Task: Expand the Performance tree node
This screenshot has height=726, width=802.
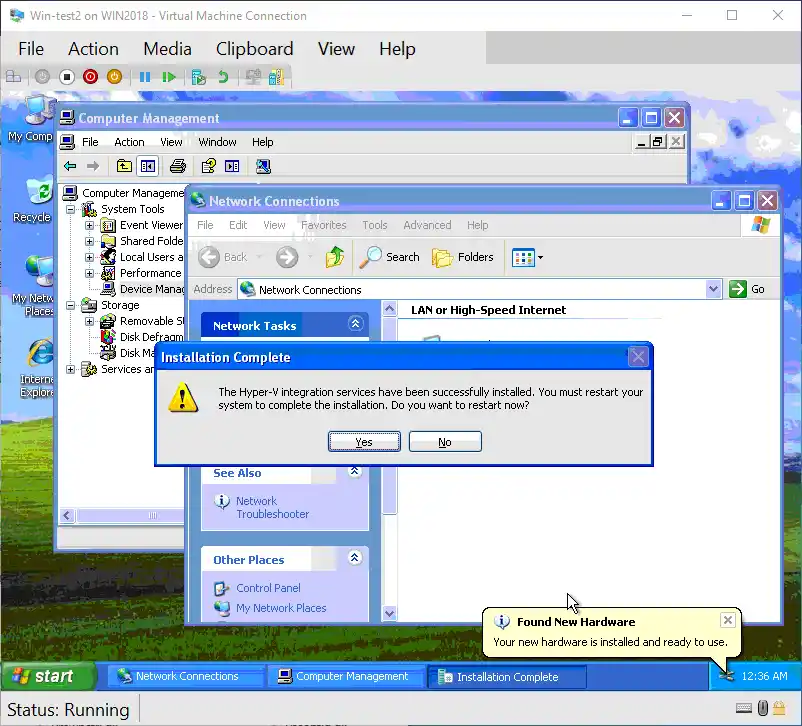Action: (90, 273)
